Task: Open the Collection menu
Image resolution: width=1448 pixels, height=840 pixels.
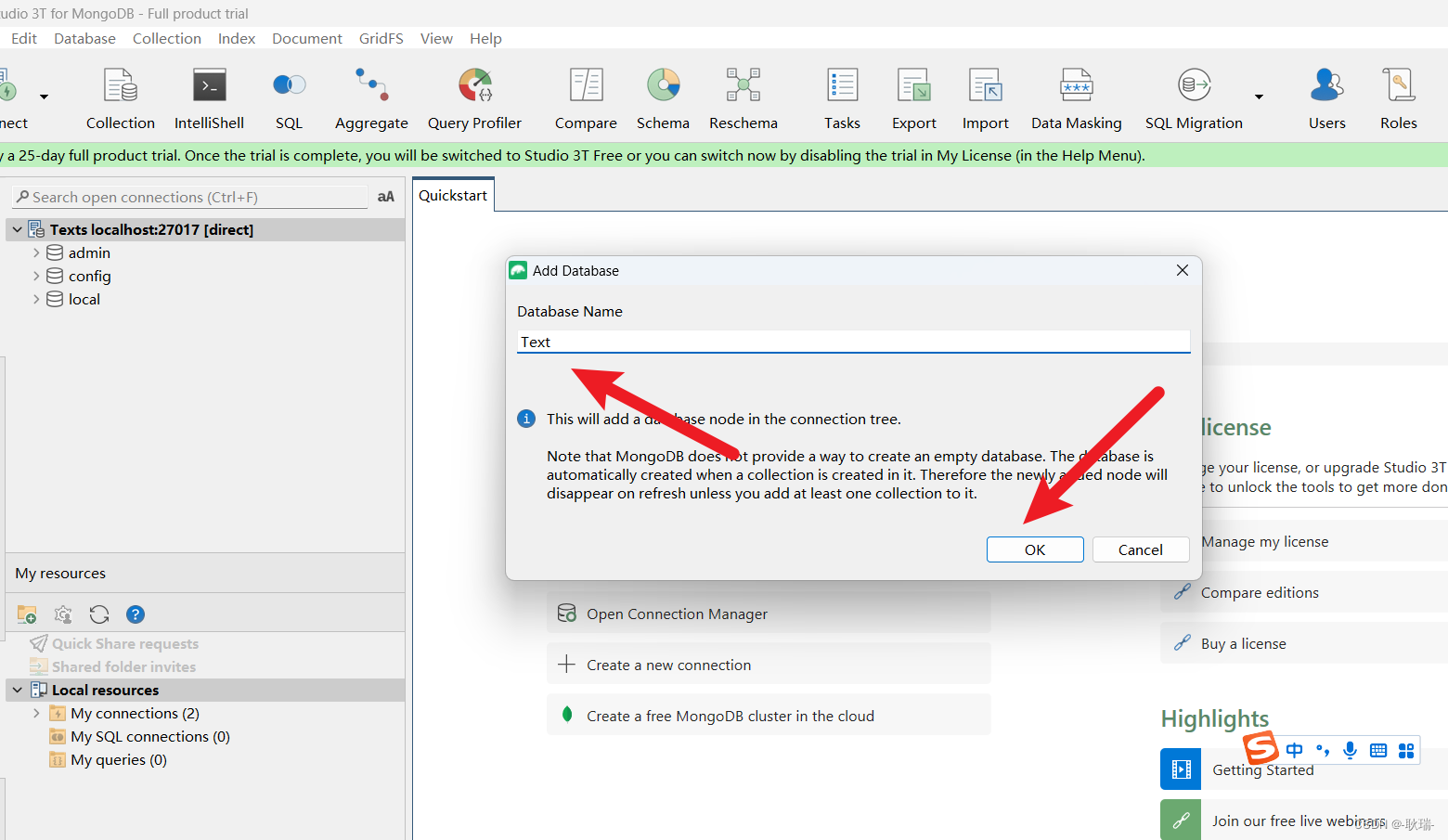Action: 167,38
